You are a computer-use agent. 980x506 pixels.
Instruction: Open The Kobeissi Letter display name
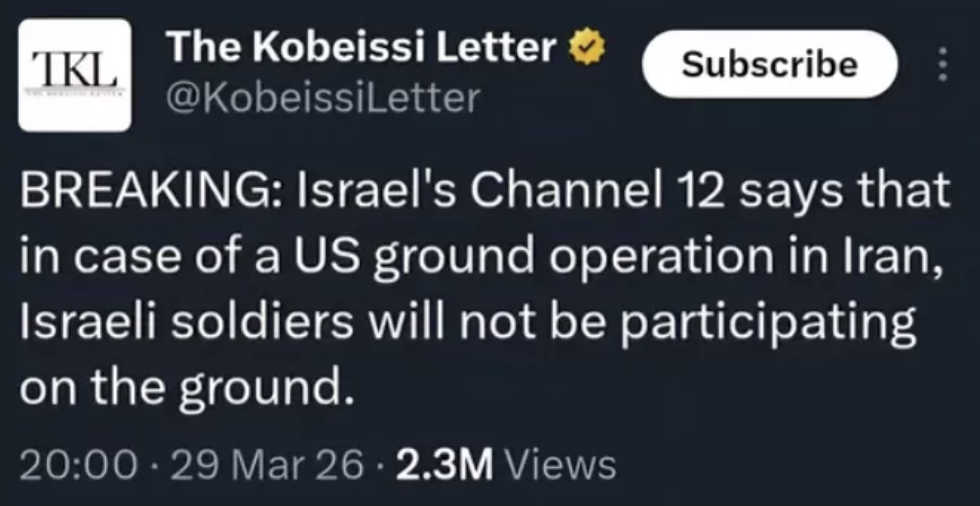[362, 46]
